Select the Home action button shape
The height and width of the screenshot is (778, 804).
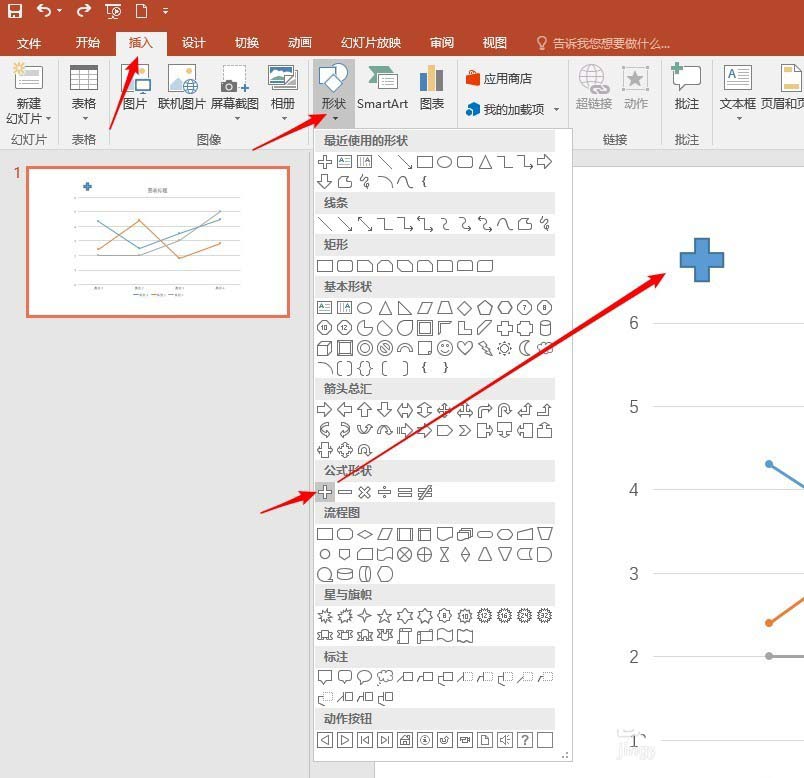tap(405, 740)
